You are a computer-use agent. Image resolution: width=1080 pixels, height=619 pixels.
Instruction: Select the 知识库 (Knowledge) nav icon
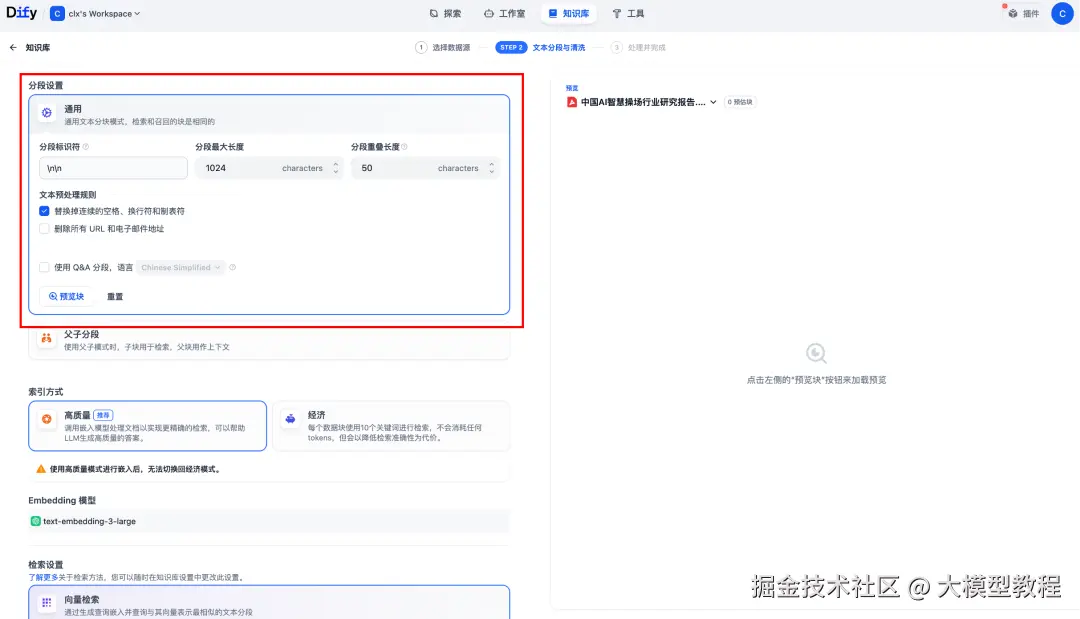pos(568,13)
